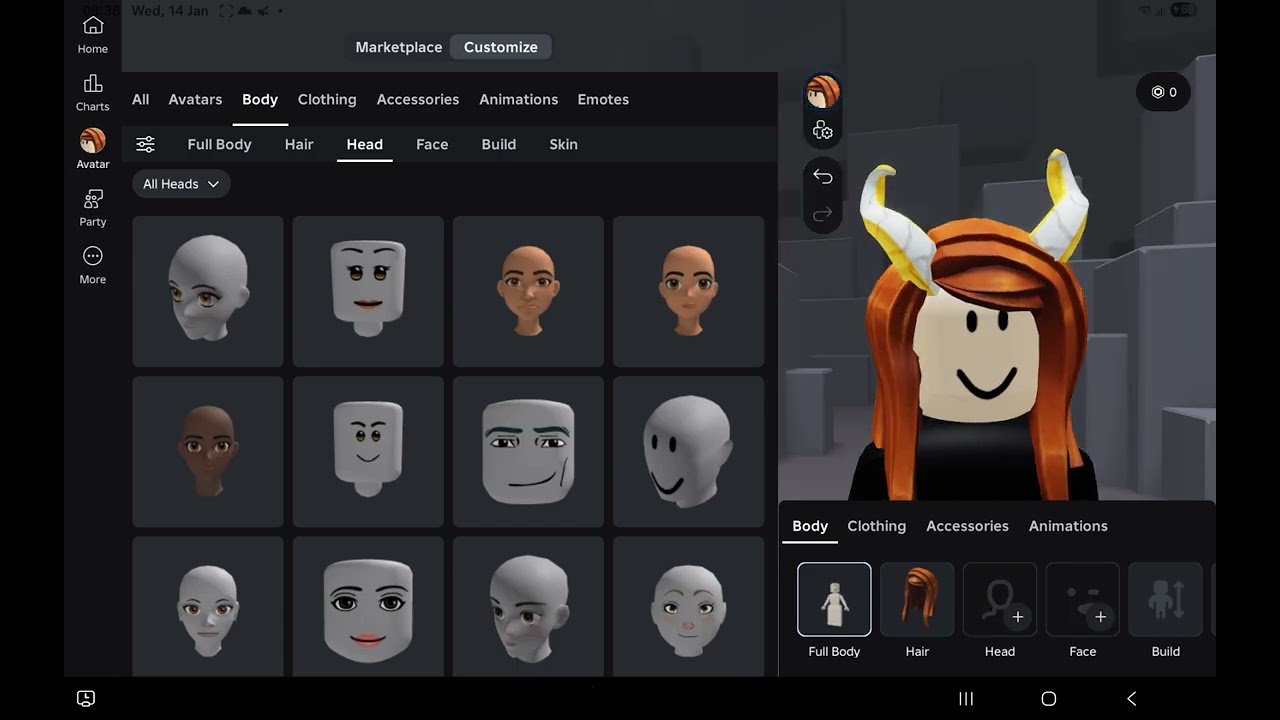The image size is (1280, 720).
Task: Tap the Android home button
Action: click(x=1049, y=699)
